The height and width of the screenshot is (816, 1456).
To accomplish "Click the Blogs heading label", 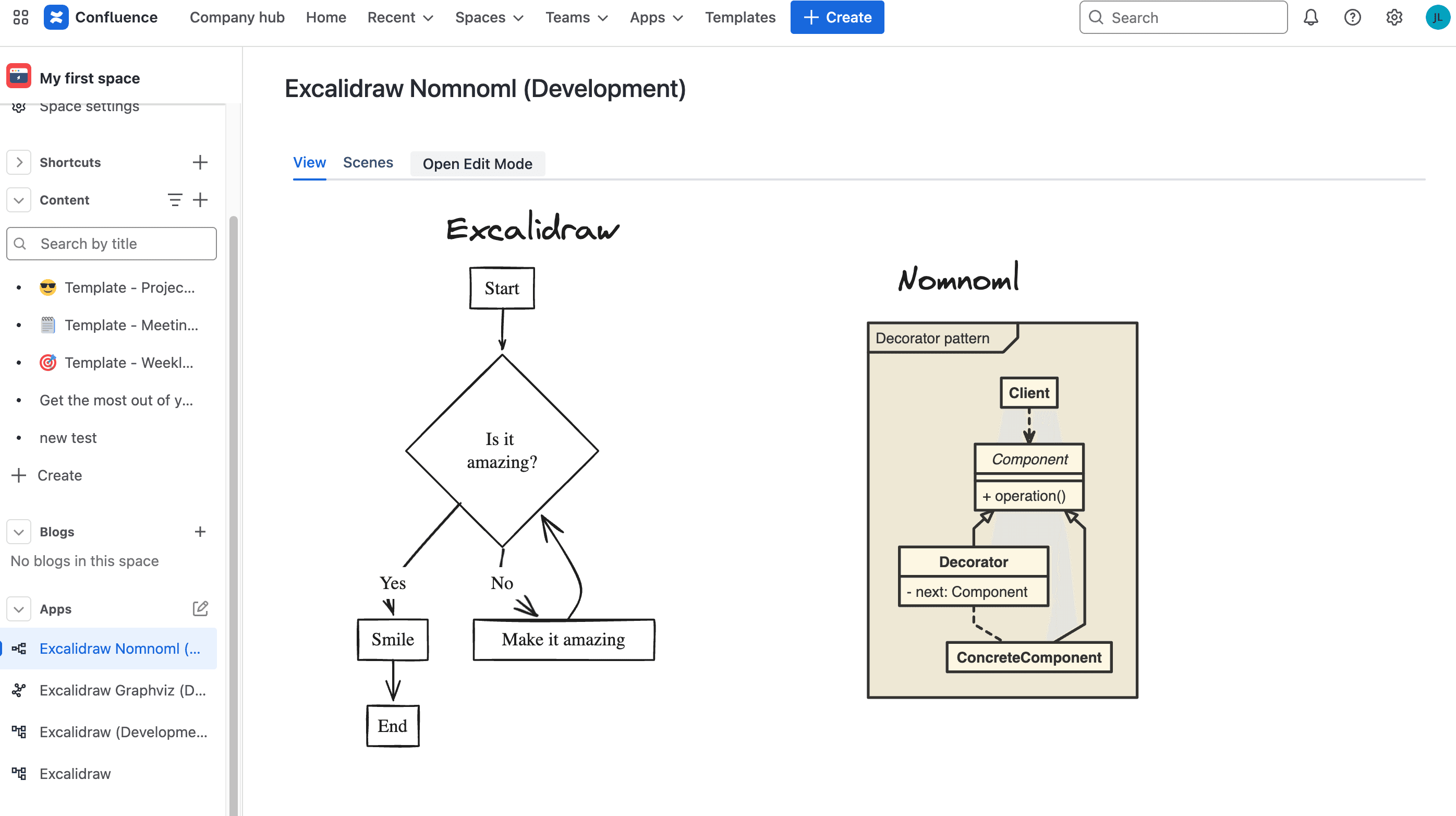I will click(x=56, y=532).
